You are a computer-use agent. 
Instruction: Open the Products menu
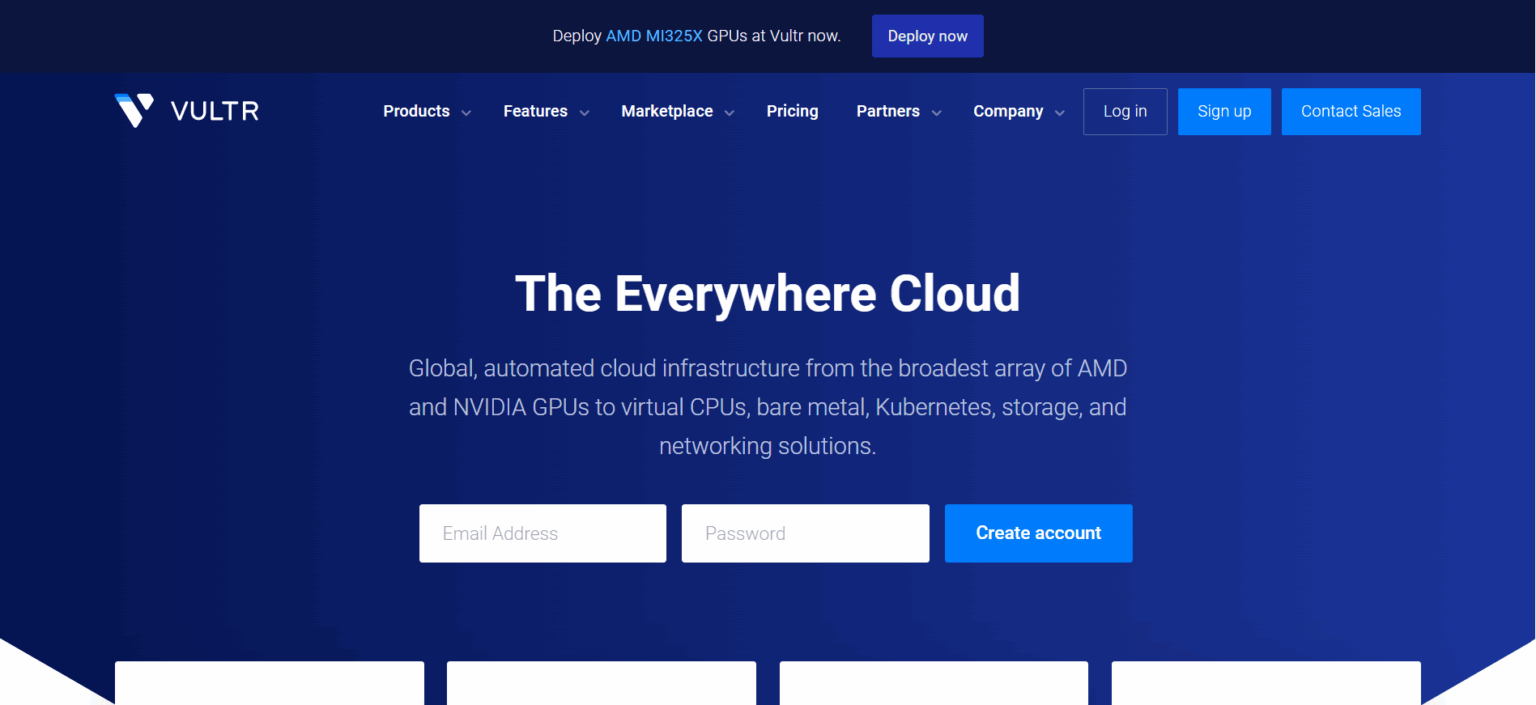pos(415,111)
